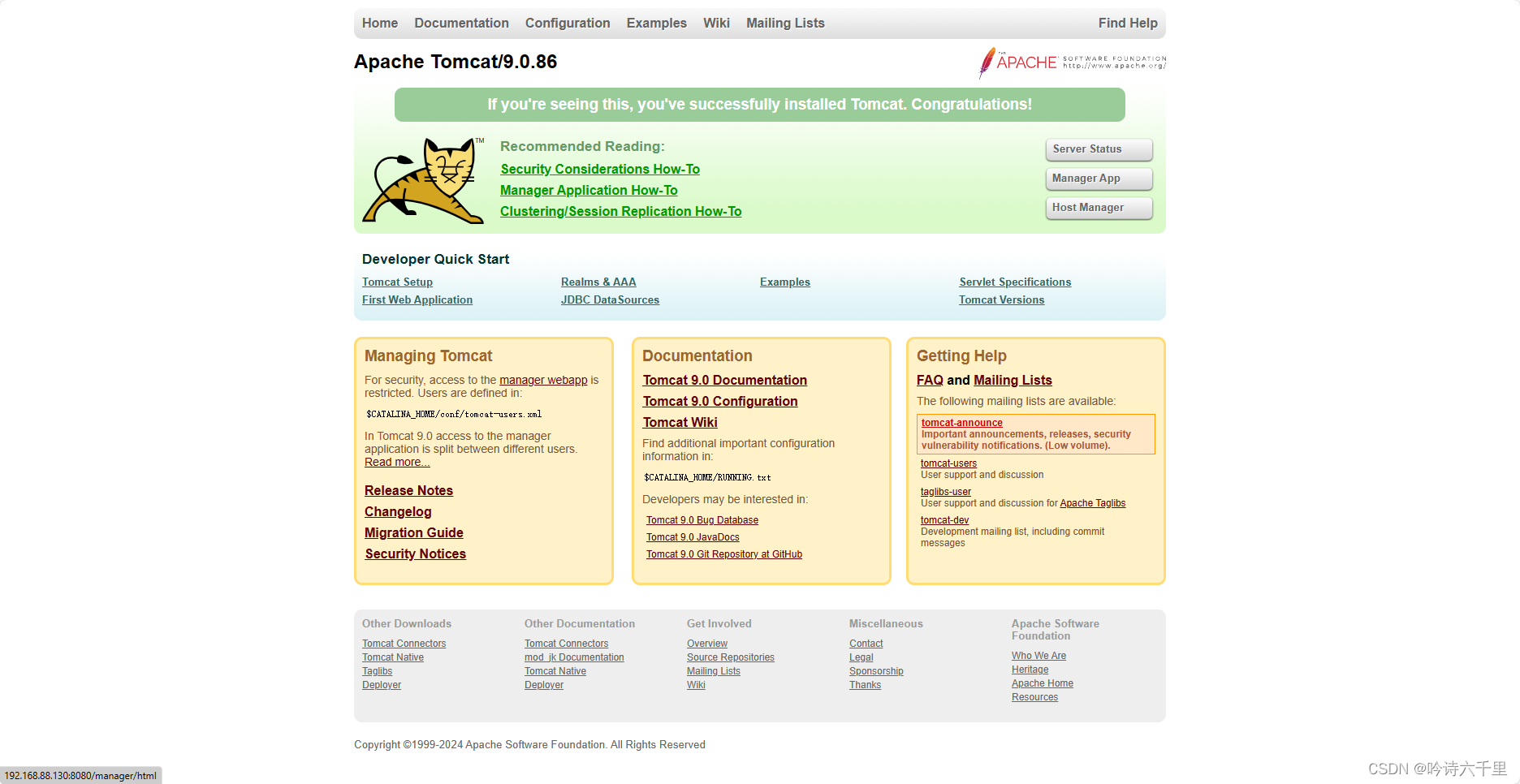
Task: Click the Tomcat cat mascot image
Action: click(423, 180)
